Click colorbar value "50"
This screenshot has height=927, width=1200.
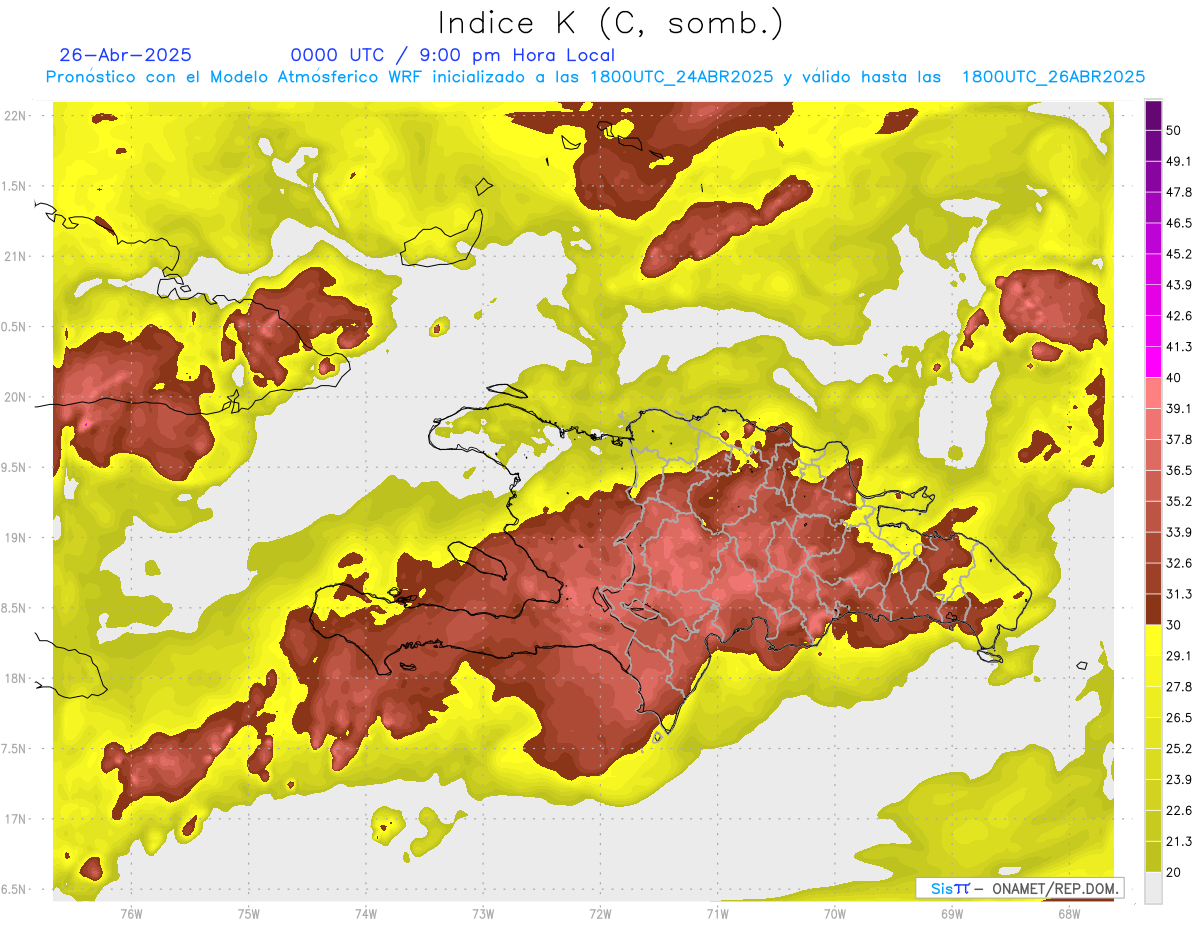pos(1175,130)
